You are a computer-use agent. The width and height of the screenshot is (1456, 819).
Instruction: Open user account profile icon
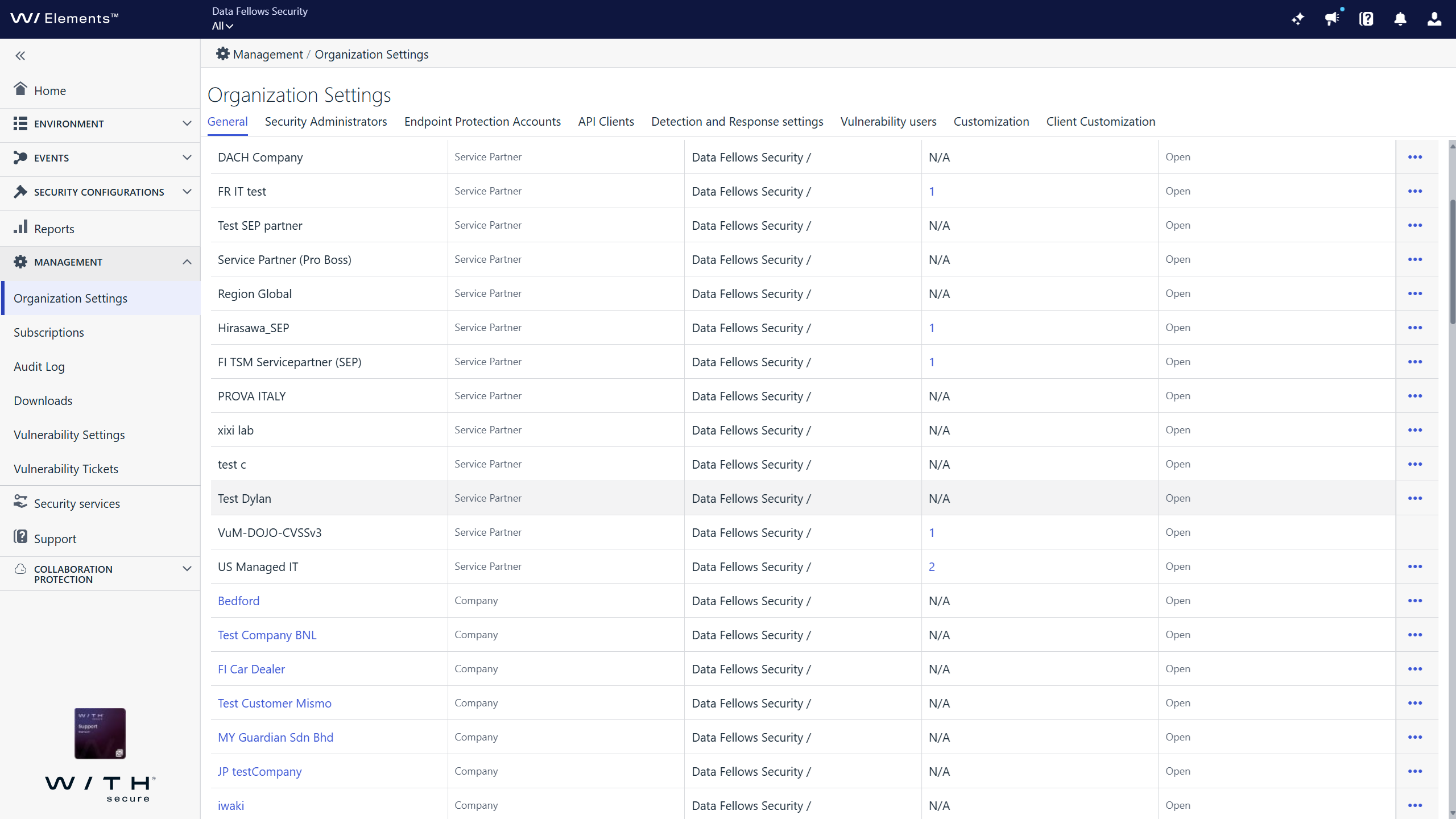click(x=1434, y=19)
